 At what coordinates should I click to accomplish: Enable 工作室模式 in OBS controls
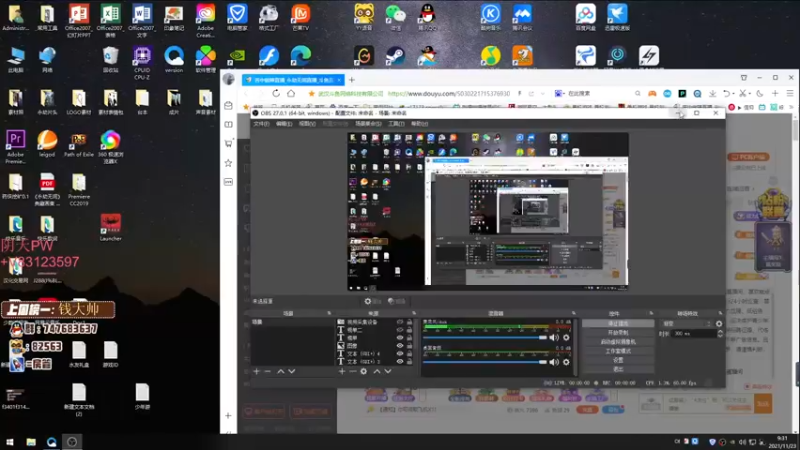618,351
